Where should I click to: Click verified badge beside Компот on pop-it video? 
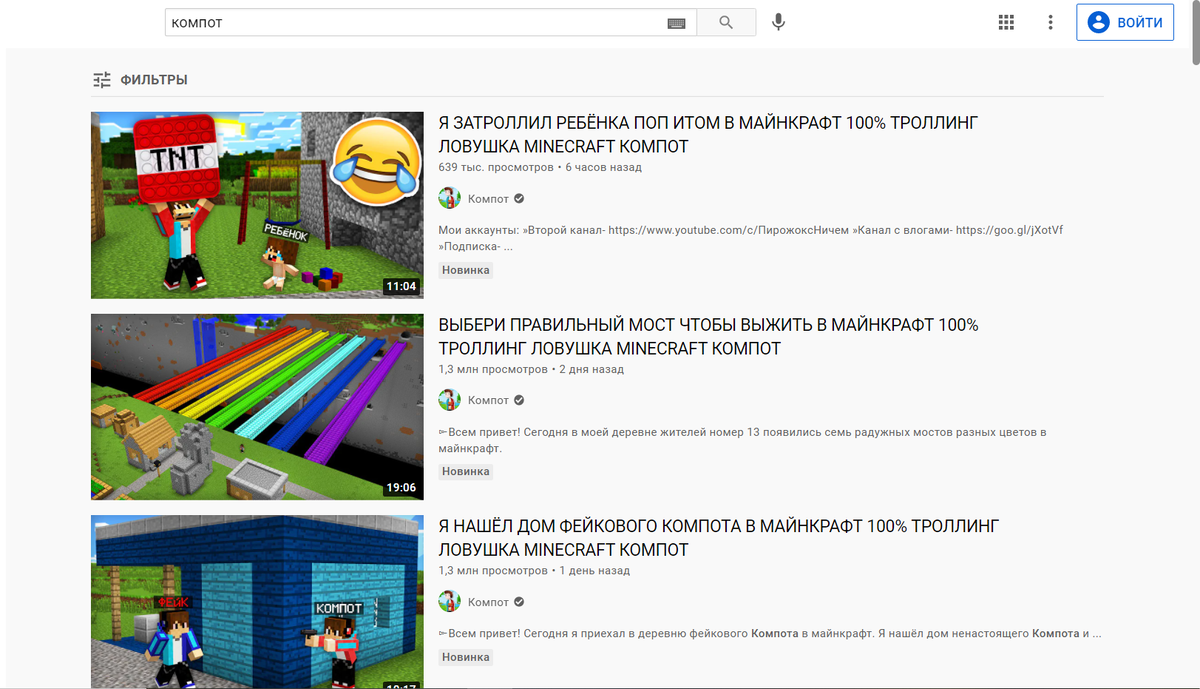pyautogui.click(x=519, y=199)
